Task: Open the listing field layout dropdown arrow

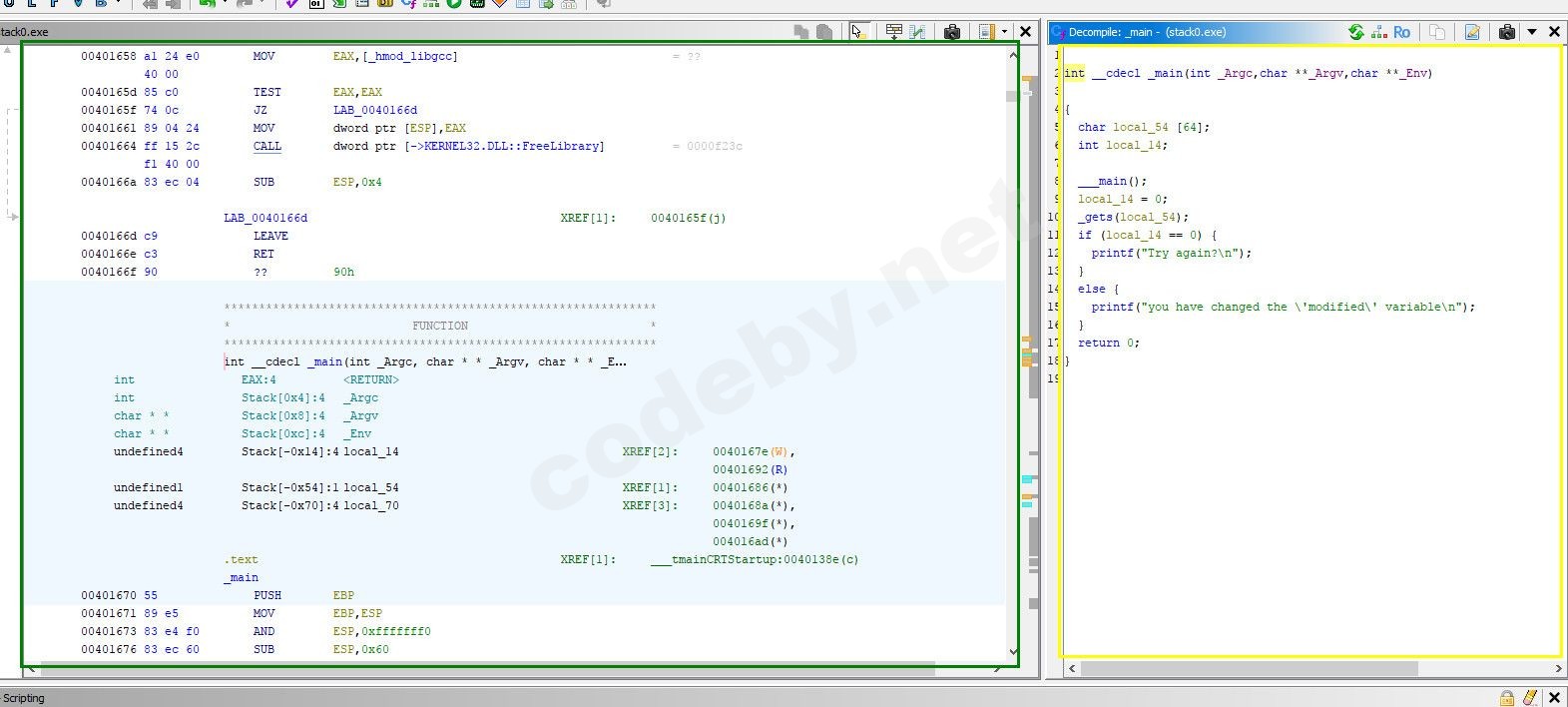Action: coord(1003,32)
